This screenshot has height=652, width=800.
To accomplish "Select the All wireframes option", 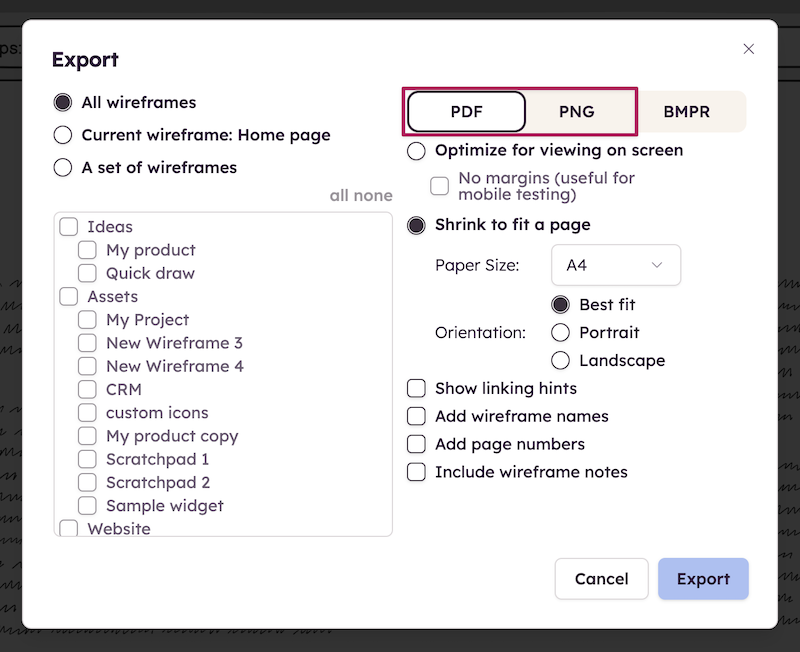I will [63, 102].
